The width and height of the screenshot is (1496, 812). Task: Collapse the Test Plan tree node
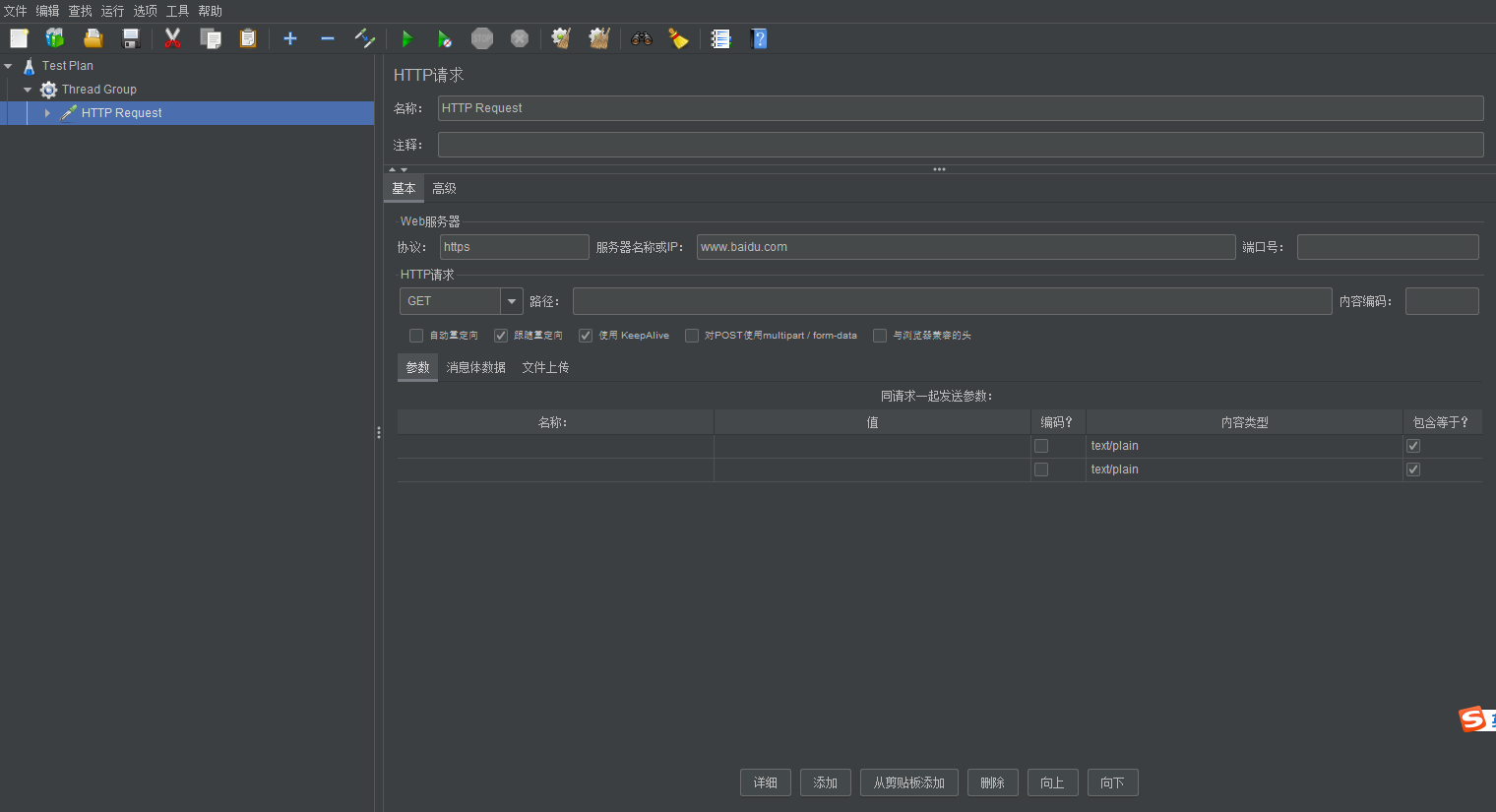[8, 66]
